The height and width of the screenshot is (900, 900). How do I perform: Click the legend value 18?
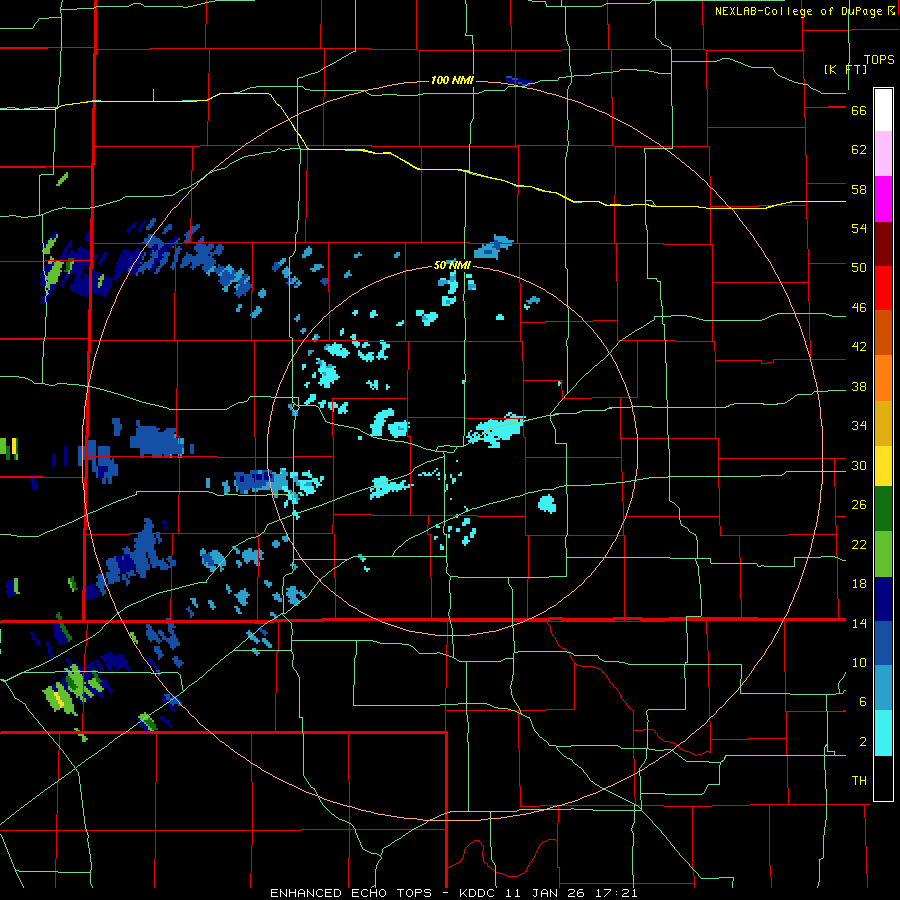[x=859, y=584]
